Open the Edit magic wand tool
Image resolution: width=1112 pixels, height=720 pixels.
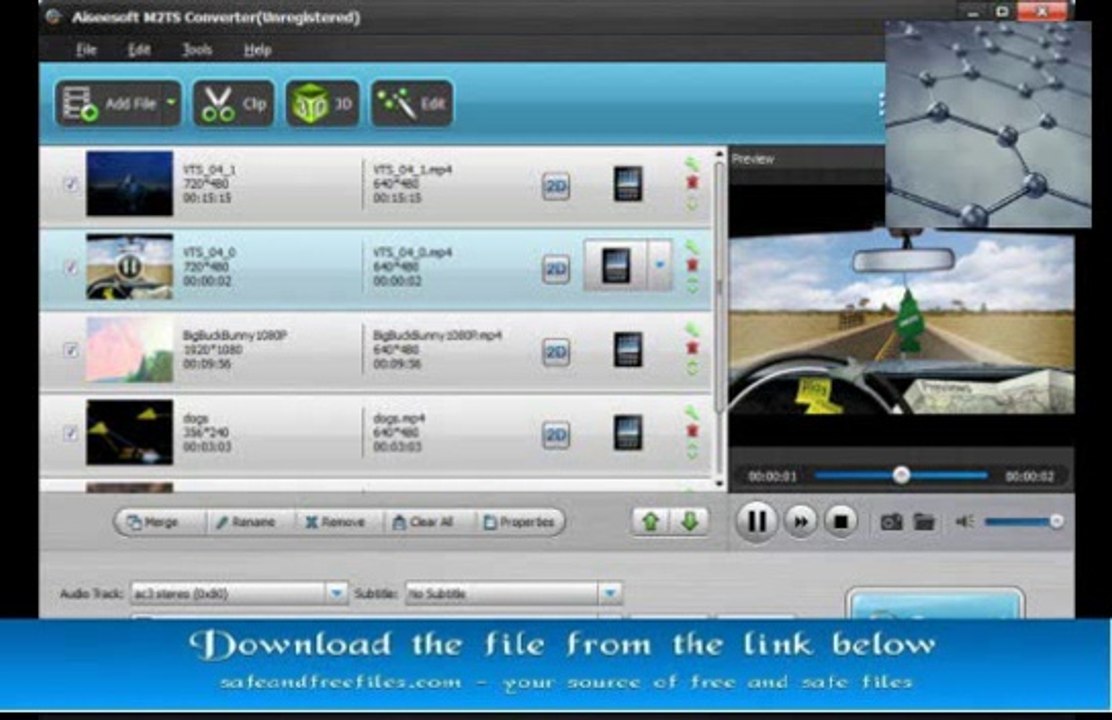411,104
